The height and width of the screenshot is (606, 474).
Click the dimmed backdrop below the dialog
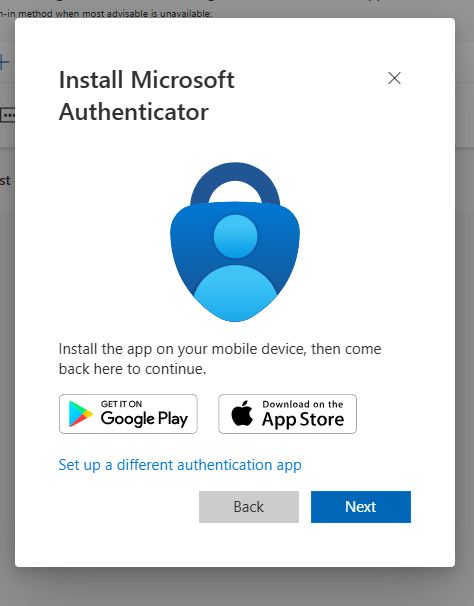(x=237, y=587)
